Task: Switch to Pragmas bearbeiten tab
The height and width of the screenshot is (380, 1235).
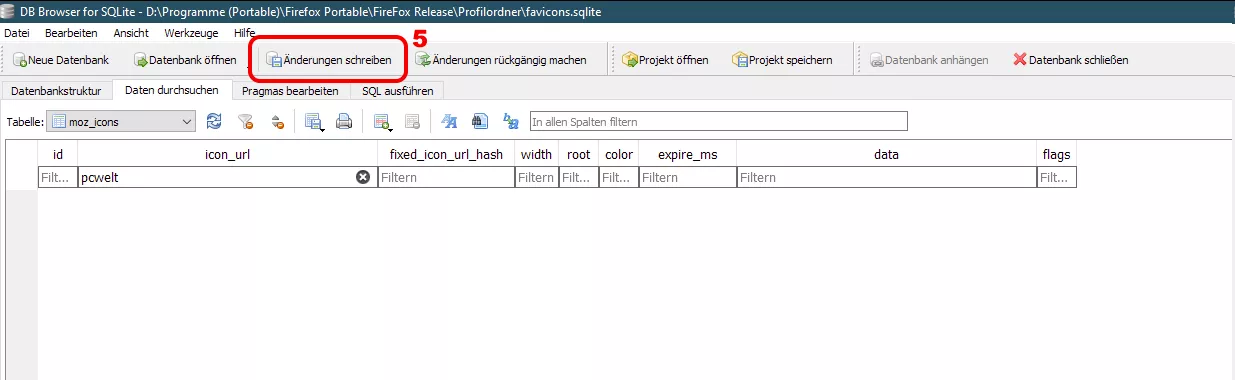Action: [x=290, y=90]
